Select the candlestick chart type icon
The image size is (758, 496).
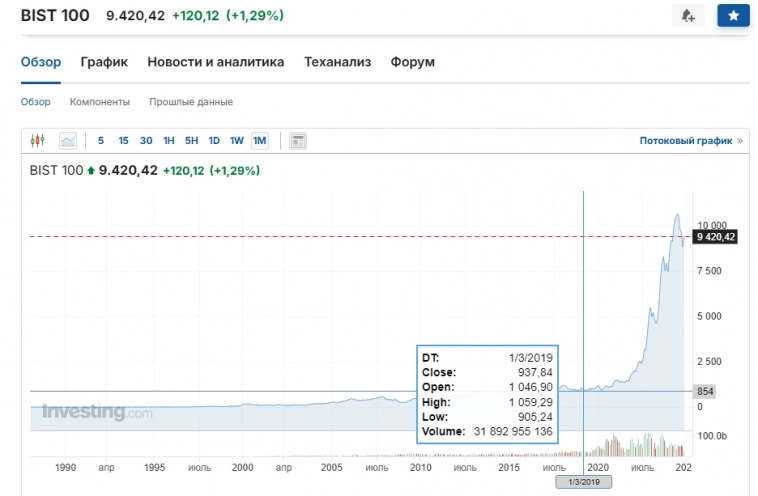[x=38, y=141]
